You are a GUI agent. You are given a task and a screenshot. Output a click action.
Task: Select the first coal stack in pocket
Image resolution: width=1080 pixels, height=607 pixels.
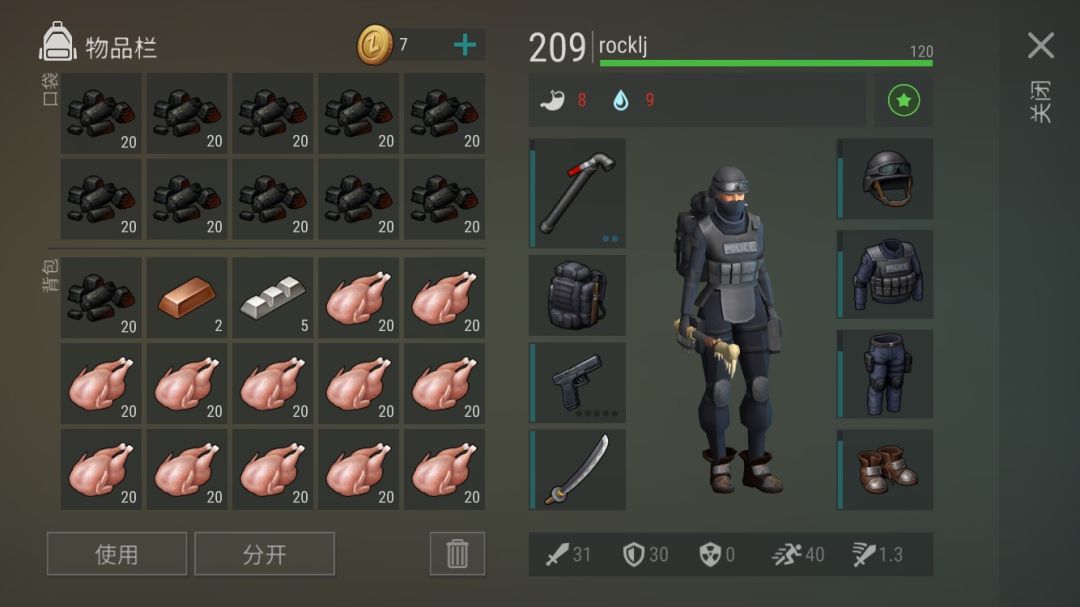click(101, 113)
